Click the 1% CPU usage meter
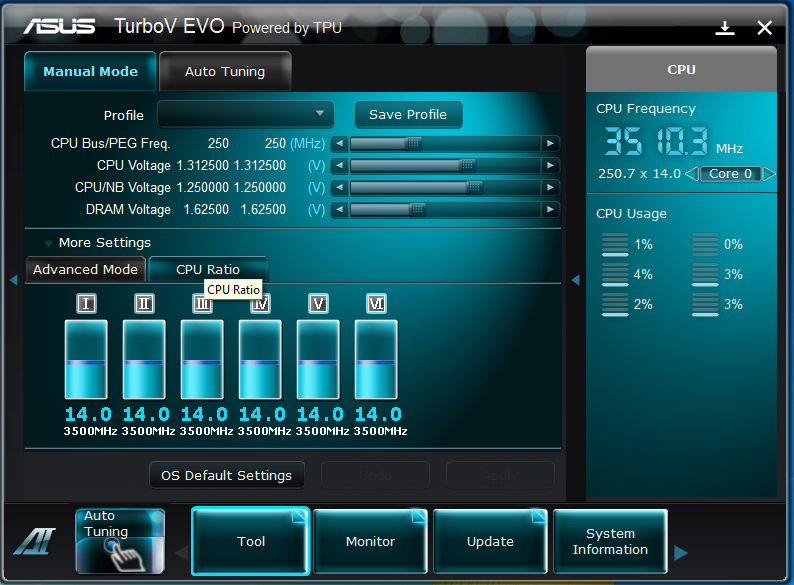Viewport: 794px width, 585px height. coord(615,245)
